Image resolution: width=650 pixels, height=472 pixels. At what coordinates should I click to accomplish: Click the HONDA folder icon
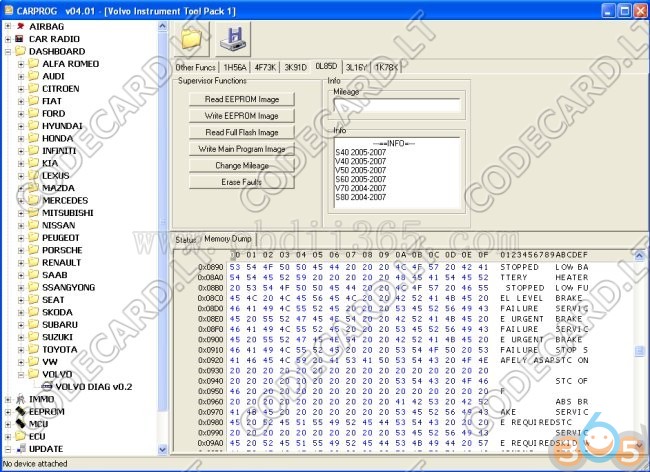[x=33, y=138]
